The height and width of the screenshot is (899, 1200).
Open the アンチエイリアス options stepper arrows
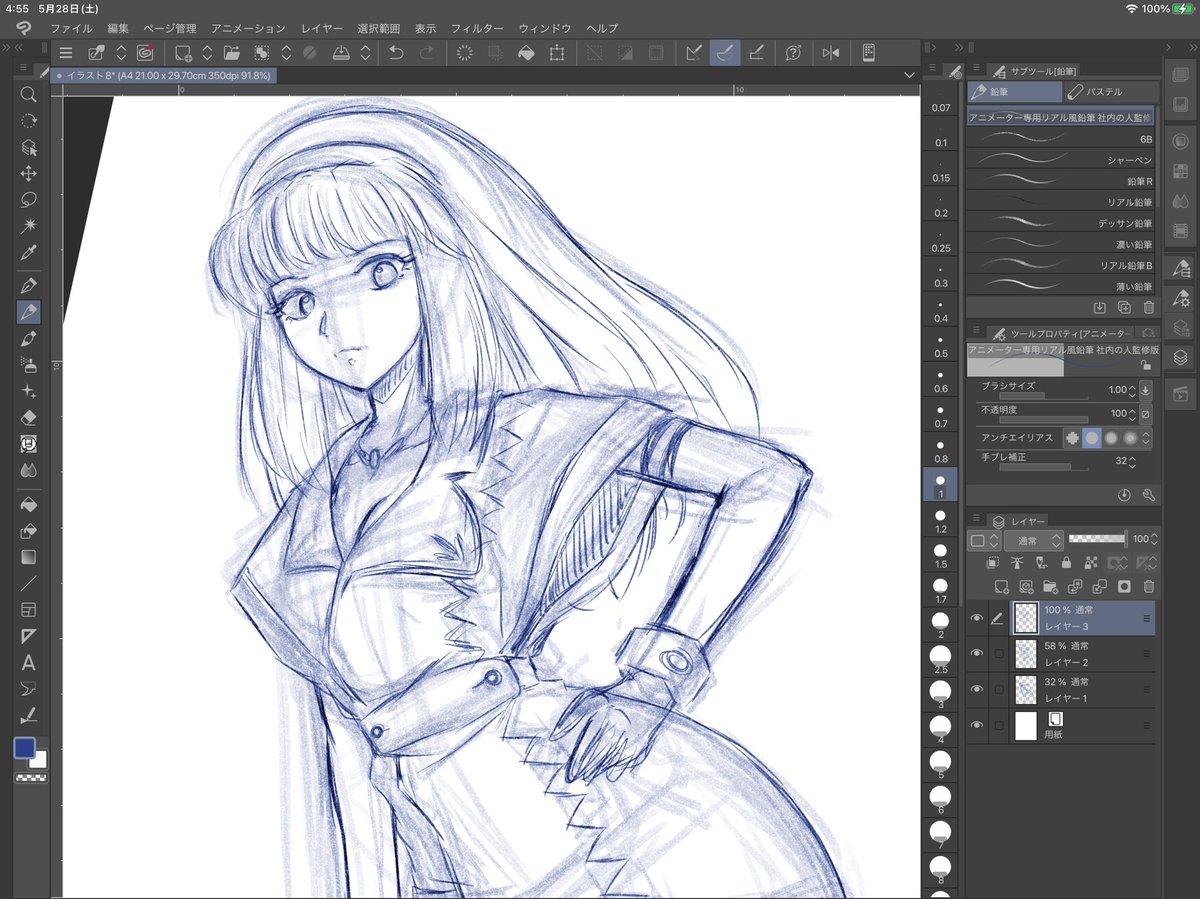pos(1147,438)
